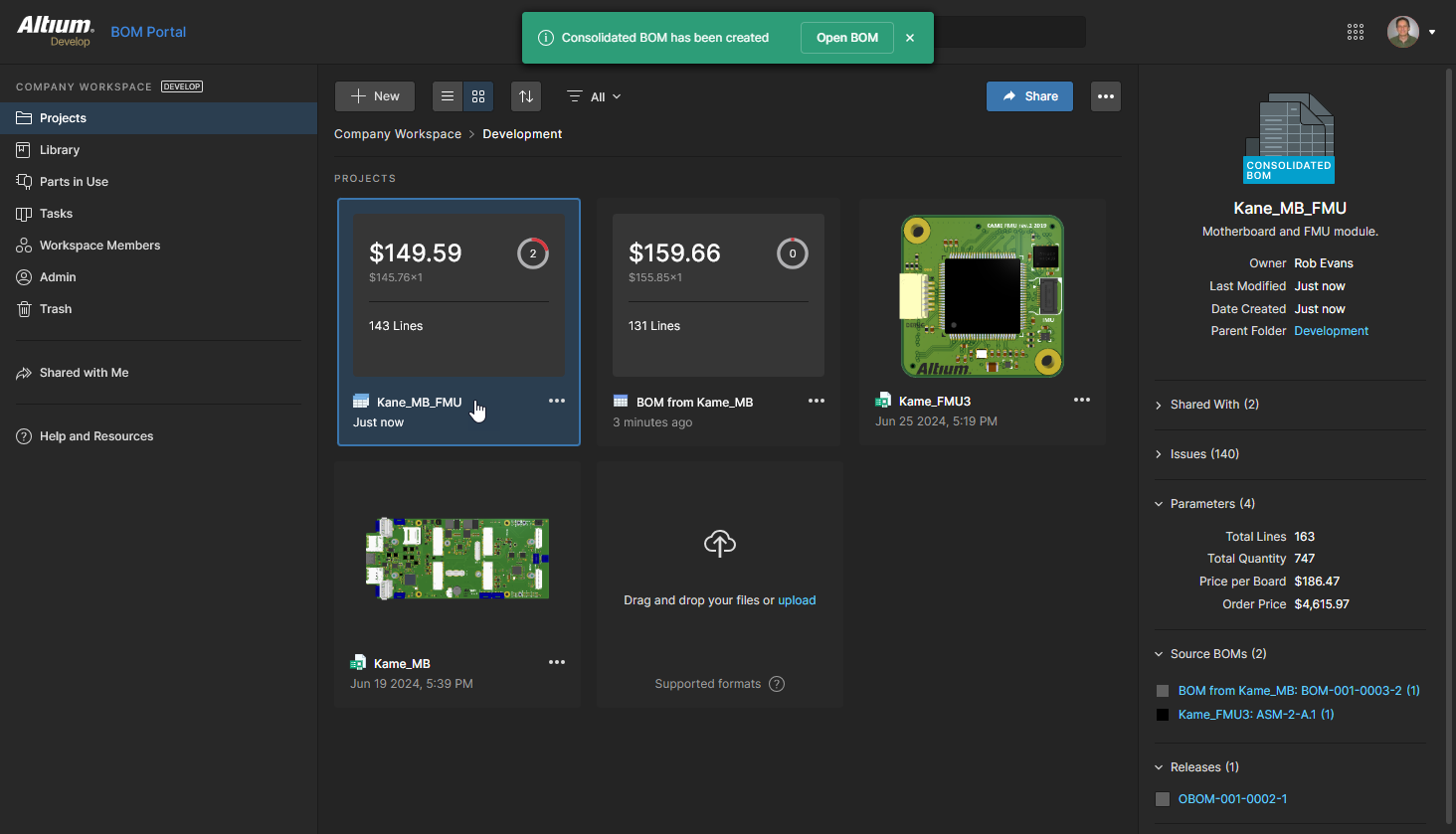Open the Kame_FMU3 board thumbnail
The image size is (1456, 834).
[983, 296]
